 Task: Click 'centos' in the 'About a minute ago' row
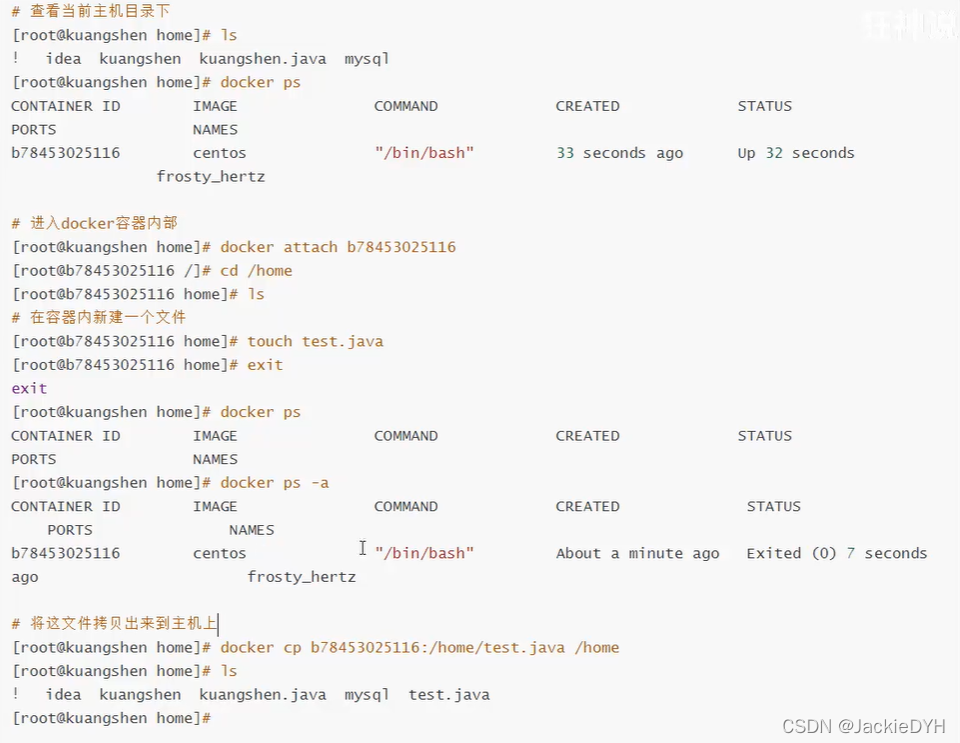point(219,553)
